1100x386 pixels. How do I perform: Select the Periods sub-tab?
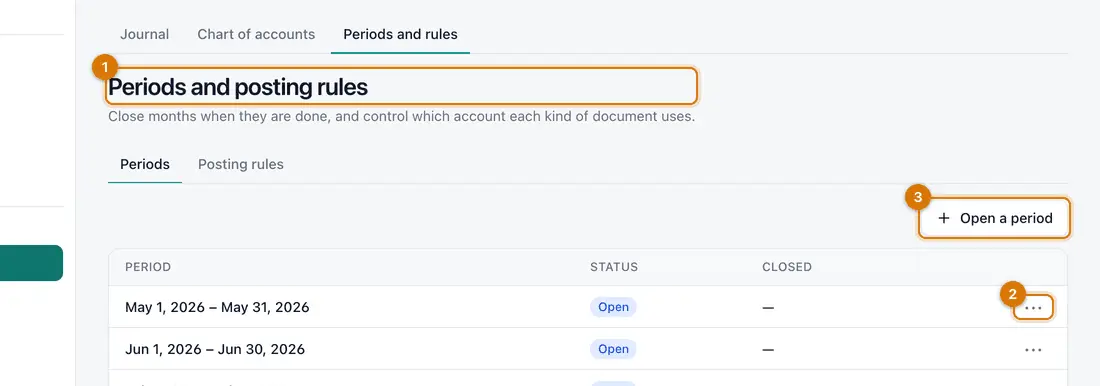(x=145, y=164)
